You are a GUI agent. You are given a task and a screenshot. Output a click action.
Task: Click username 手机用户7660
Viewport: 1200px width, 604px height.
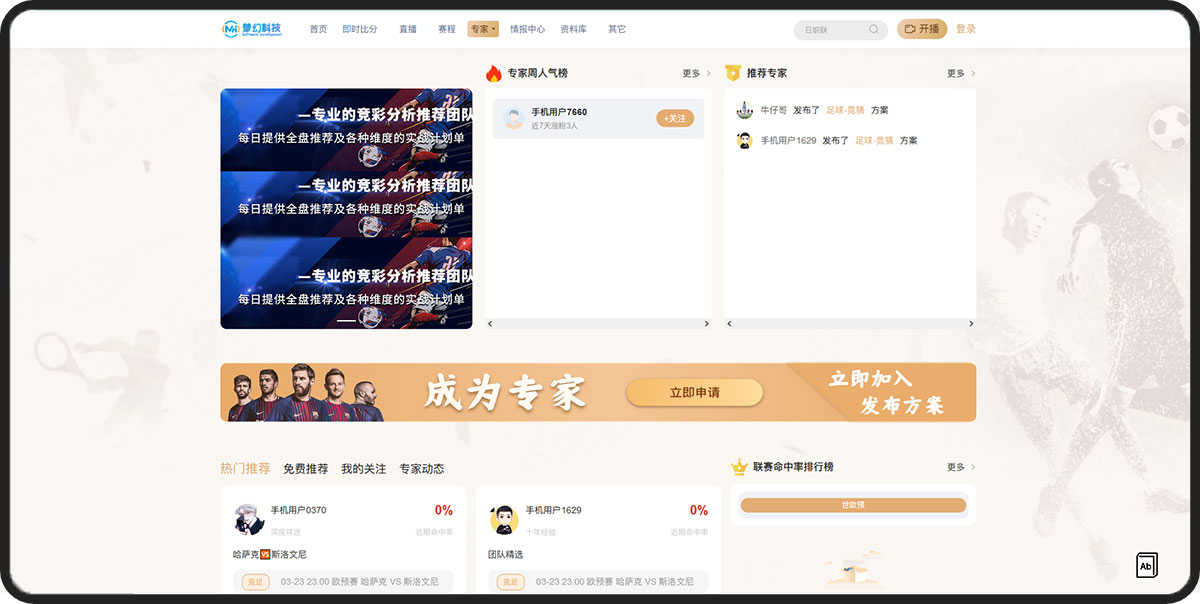click(559, 112)
